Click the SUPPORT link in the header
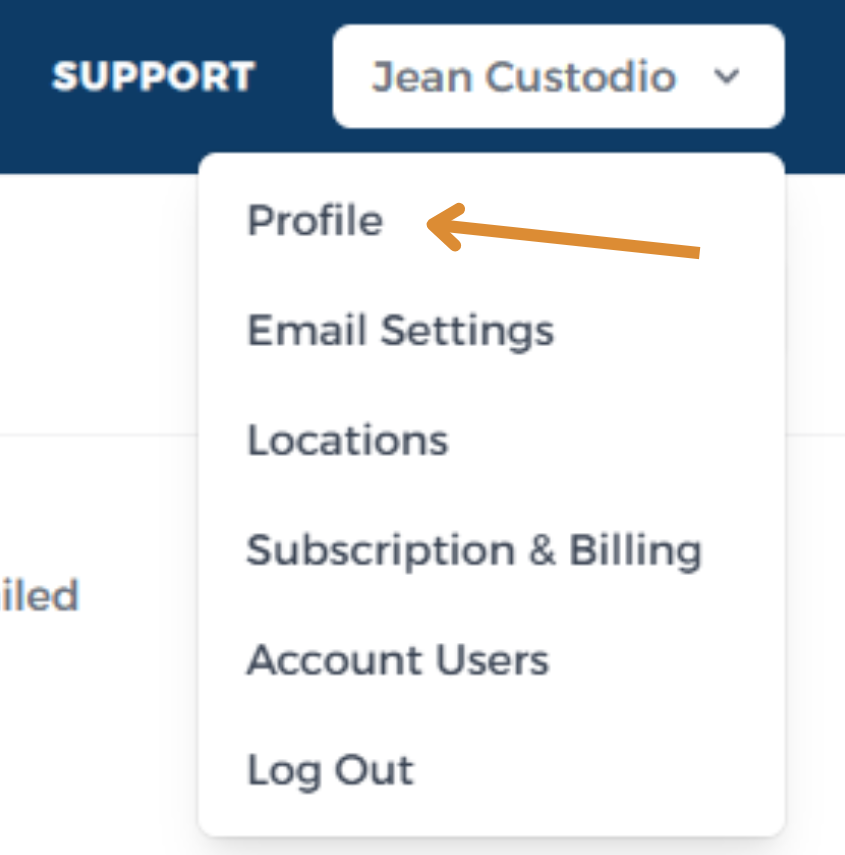The width and height of the screenshot is (845, 855). (x=153, y=76)
